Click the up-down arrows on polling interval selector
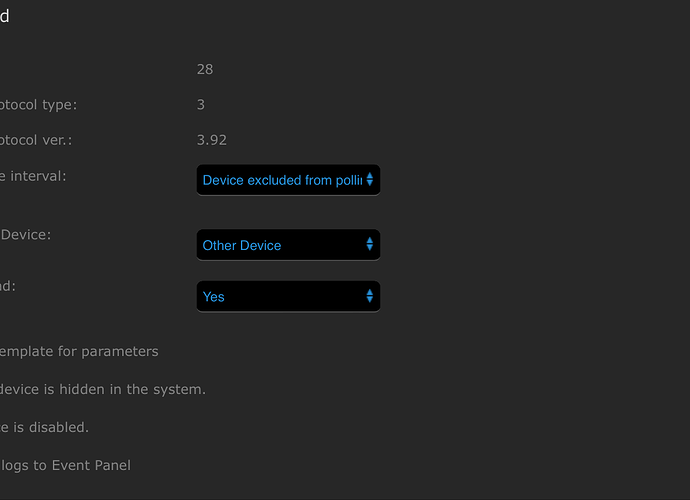 tap(370, 180)
